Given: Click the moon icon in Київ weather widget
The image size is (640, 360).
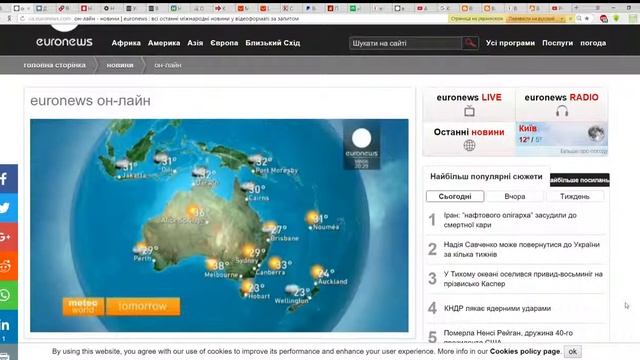Looking at the screenshot, I should (x=596, y=133).
